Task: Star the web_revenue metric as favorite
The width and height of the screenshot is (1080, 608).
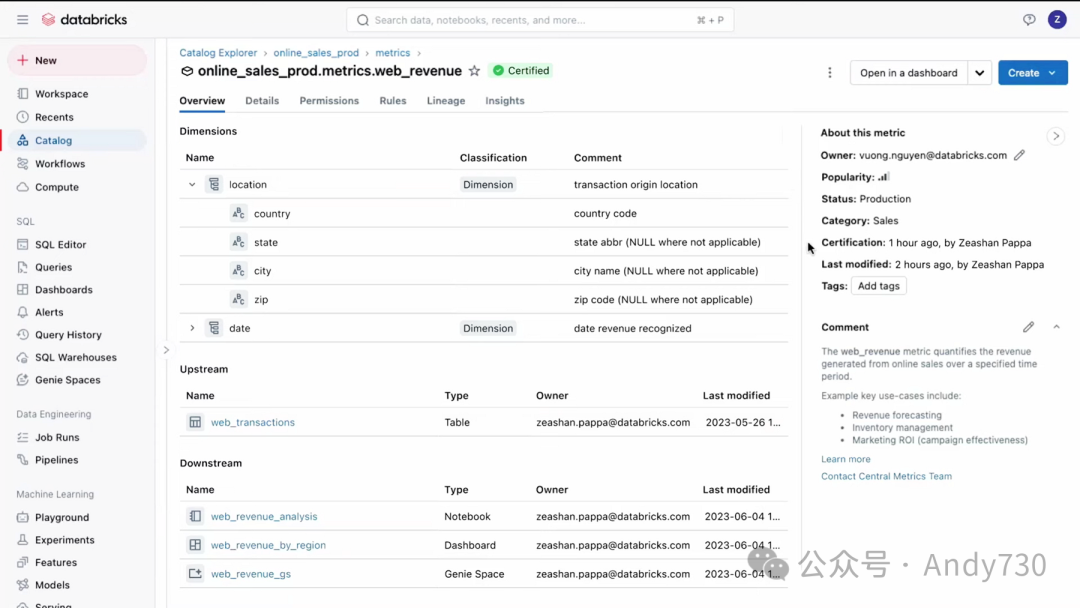Action: coord(474,71)
